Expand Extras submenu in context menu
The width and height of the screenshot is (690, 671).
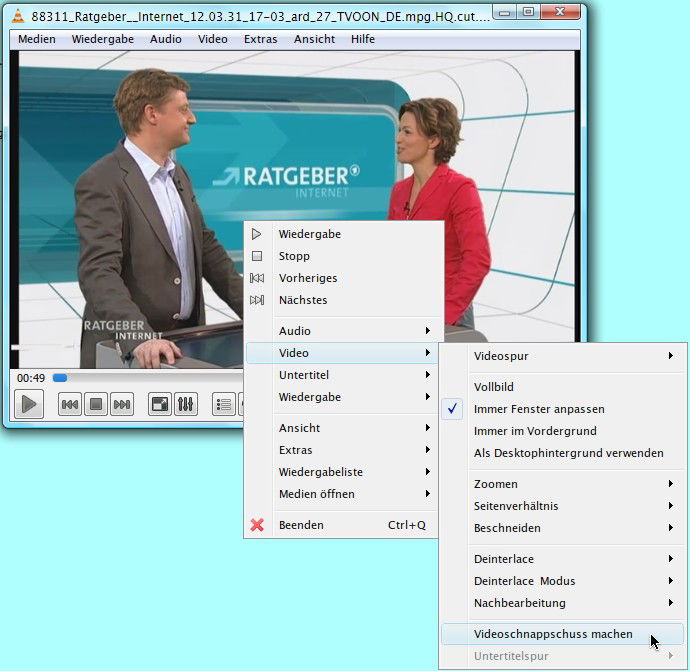tap(341, 450)
